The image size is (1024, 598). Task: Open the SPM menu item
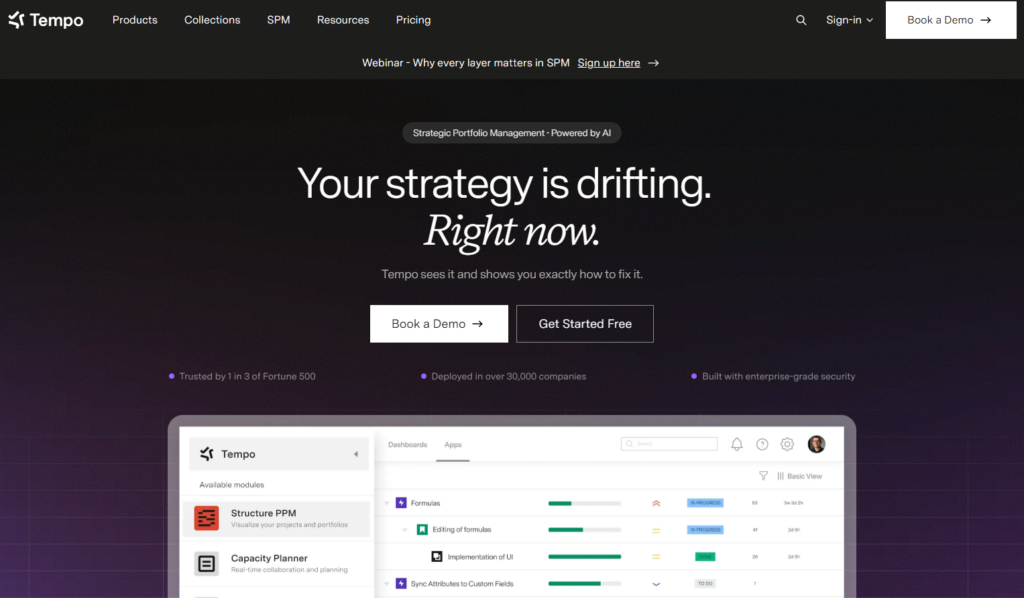(278, 20)
